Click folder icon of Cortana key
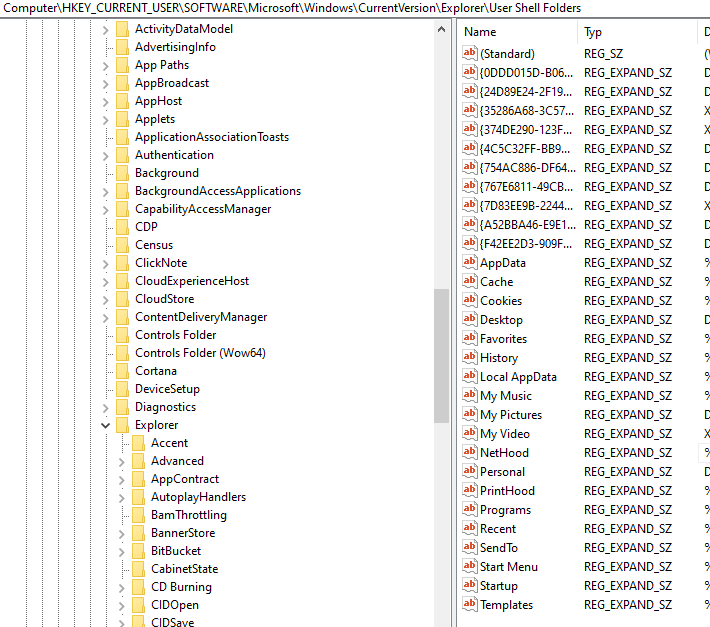Viewport: 710px width, 627px height. [x=122, y=371]
